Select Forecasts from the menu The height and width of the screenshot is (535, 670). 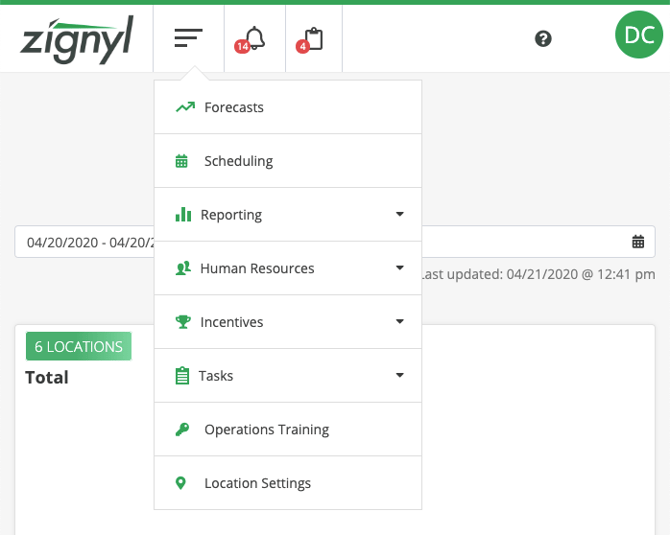coord(234,107)
